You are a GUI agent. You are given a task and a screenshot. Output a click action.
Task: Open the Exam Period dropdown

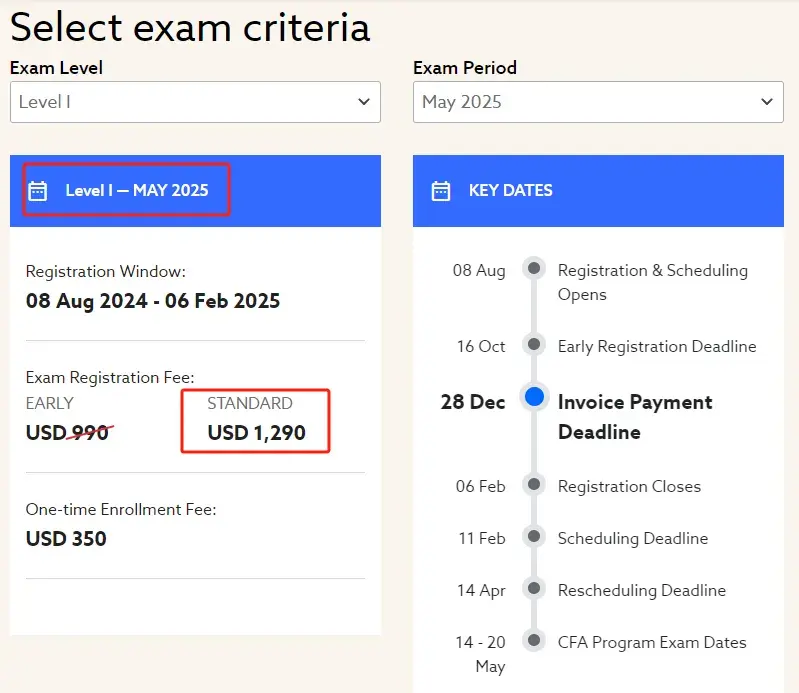click(x=598, y=102)
